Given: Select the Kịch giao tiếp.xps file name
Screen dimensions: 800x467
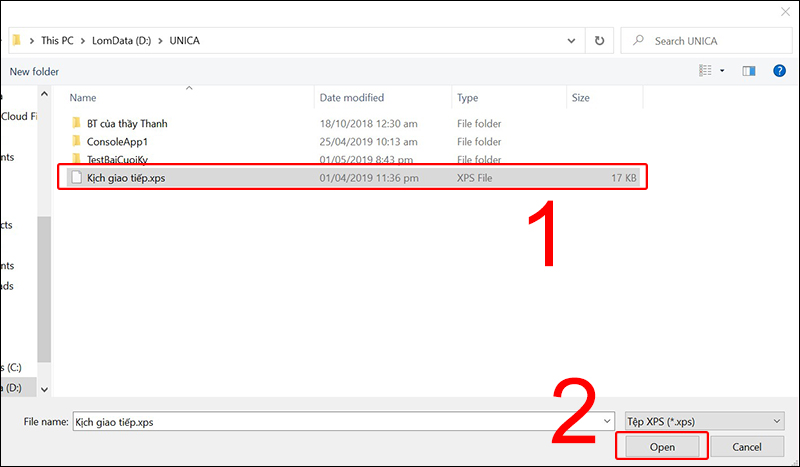Looking at the screenshot, I should tap(126, 178).
